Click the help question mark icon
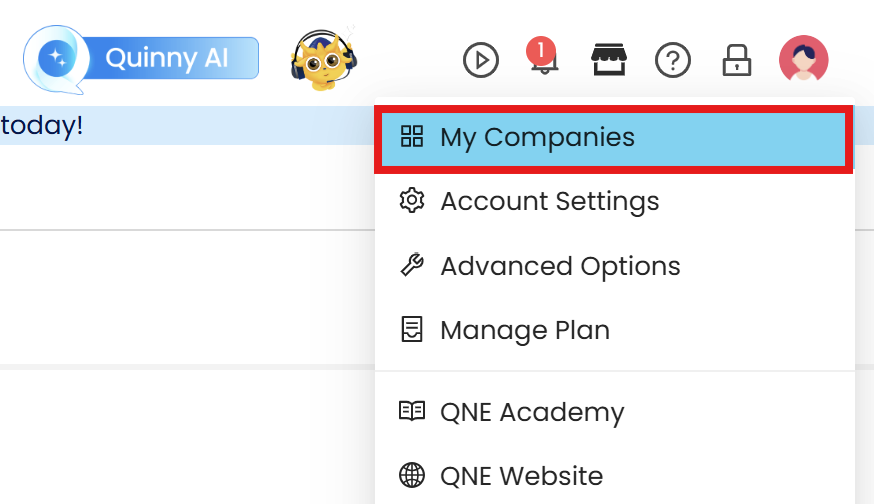 [x=673, y=61]
